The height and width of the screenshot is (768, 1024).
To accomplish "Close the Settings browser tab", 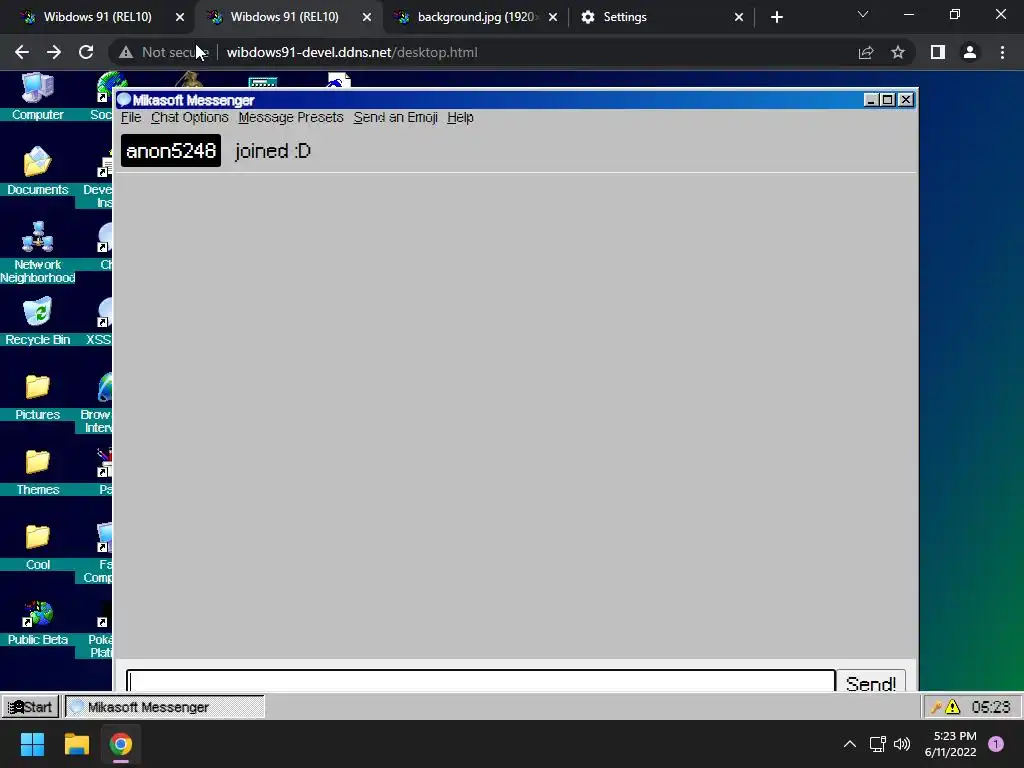I will point(739,17).
